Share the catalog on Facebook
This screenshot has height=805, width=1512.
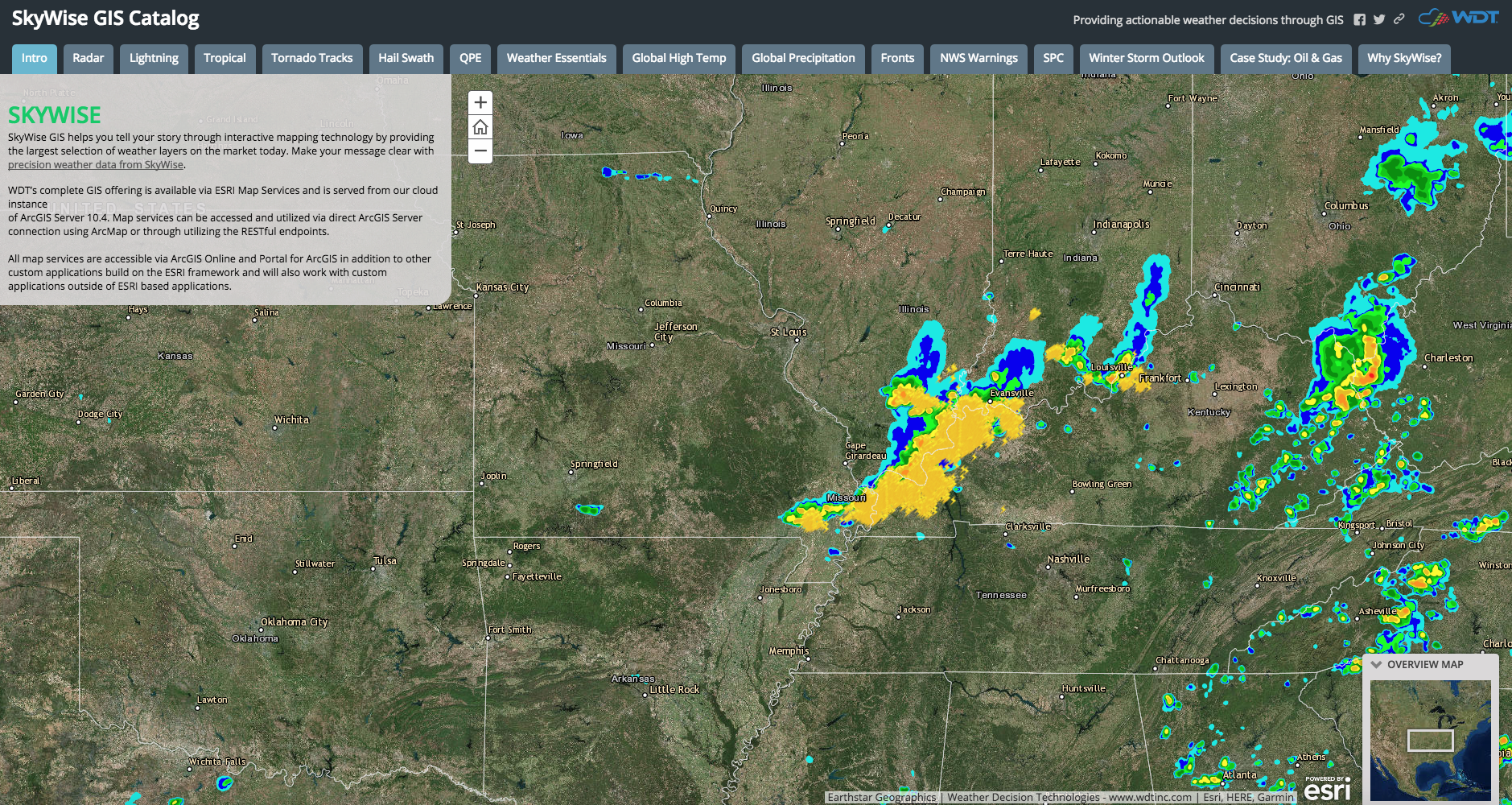pyautogui.click(x=1360, y=19)
